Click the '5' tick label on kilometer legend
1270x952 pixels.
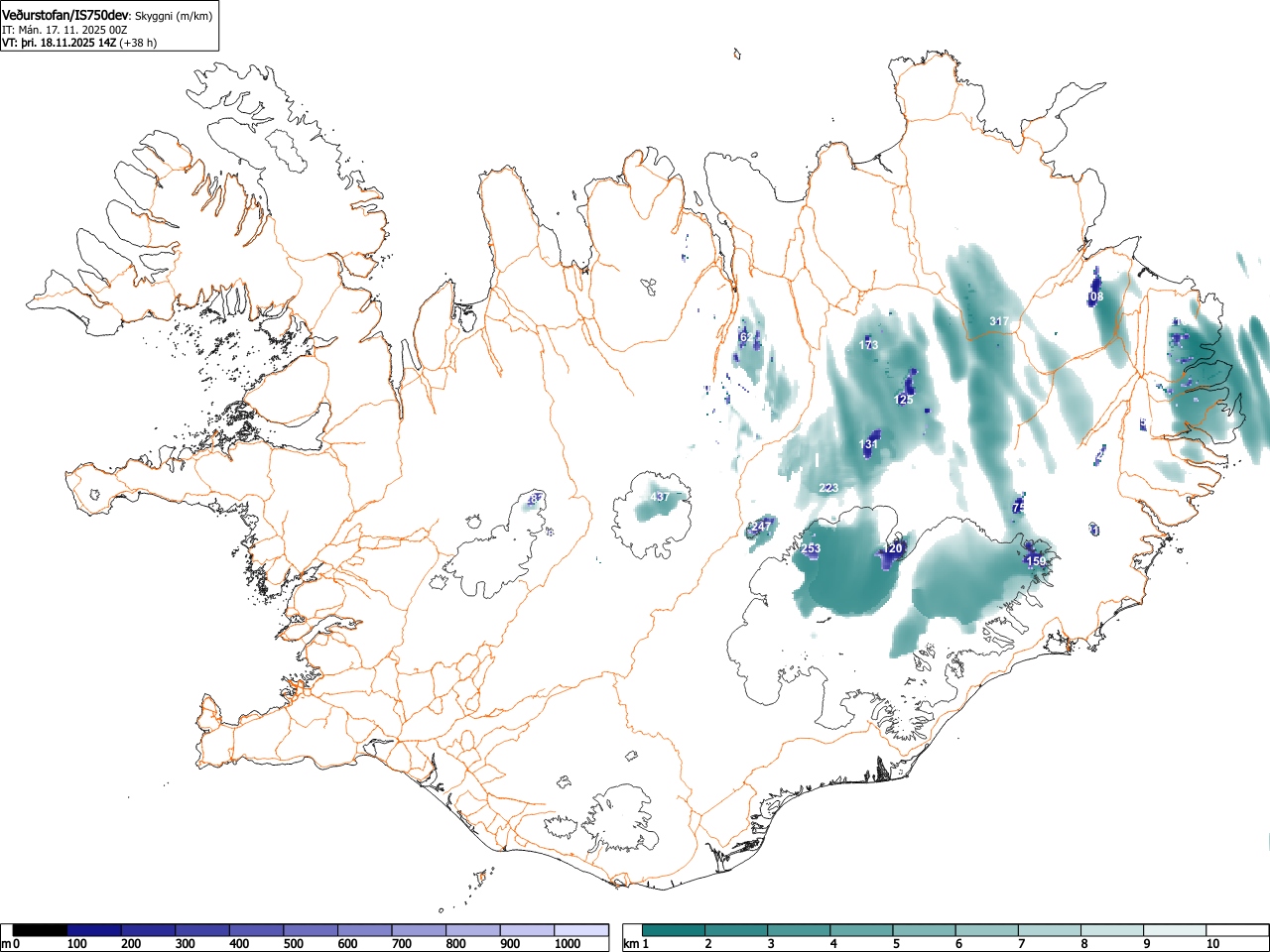pyautogui.click(x=895, y=944)
